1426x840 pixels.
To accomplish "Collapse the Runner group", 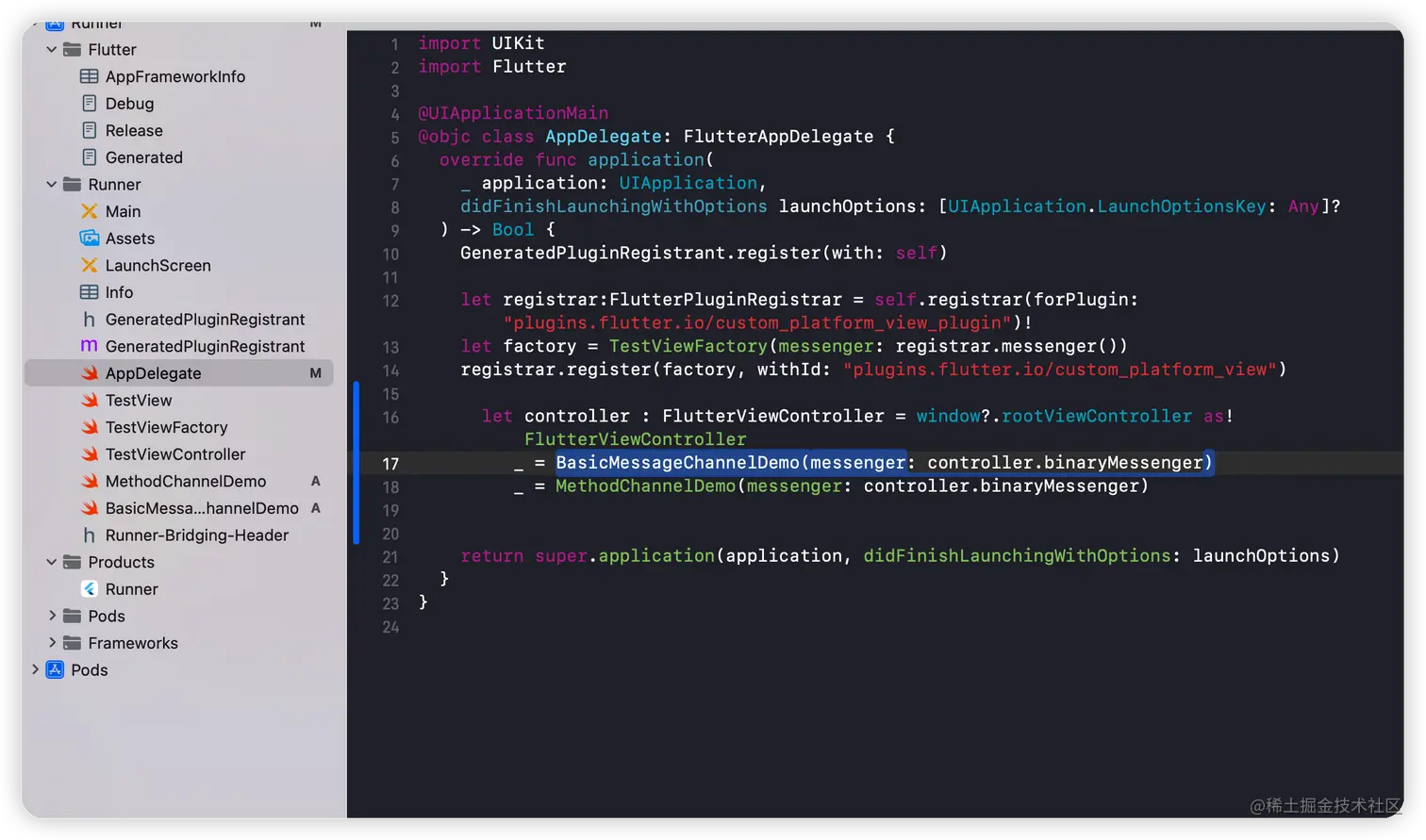I will pyautogui.click(x=52, y=185).
